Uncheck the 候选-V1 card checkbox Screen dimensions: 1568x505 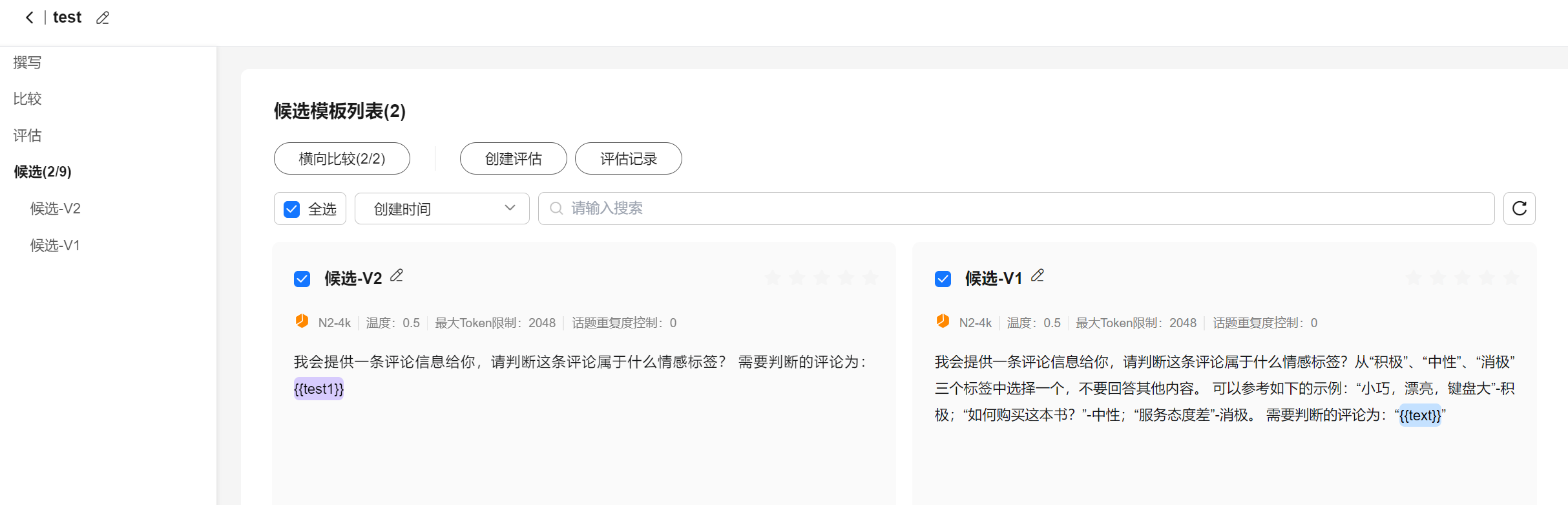click(x=943, y=279)
